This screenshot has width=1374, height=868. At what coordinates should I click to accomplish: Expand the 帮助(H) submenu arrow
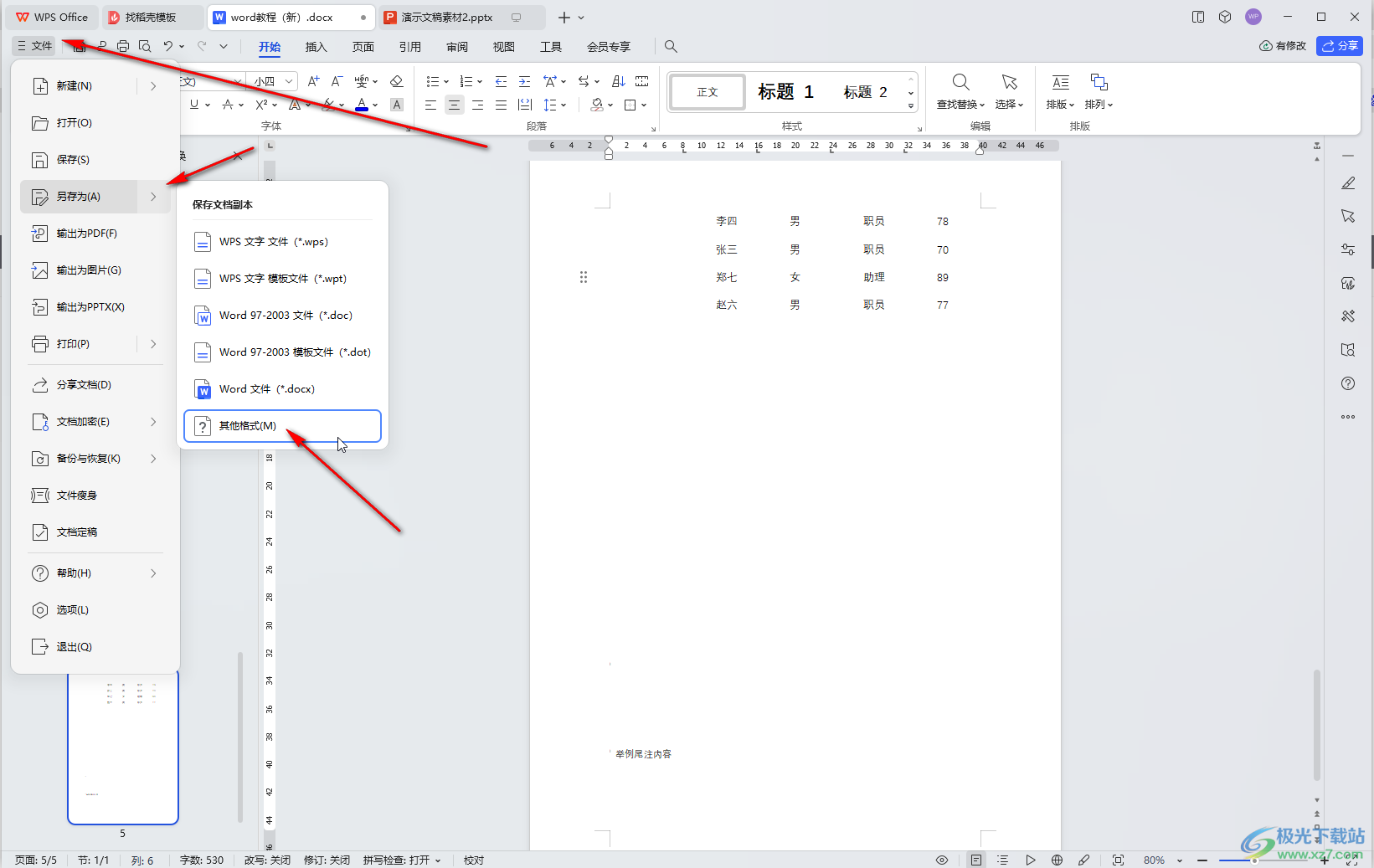(x=153, y=573)
